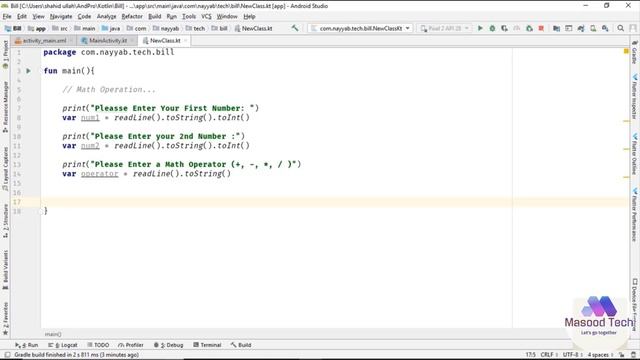Open the AVD Manager toolbar icon
The height and width of the screenshot is (360, 640).
(x=593, y=28)
